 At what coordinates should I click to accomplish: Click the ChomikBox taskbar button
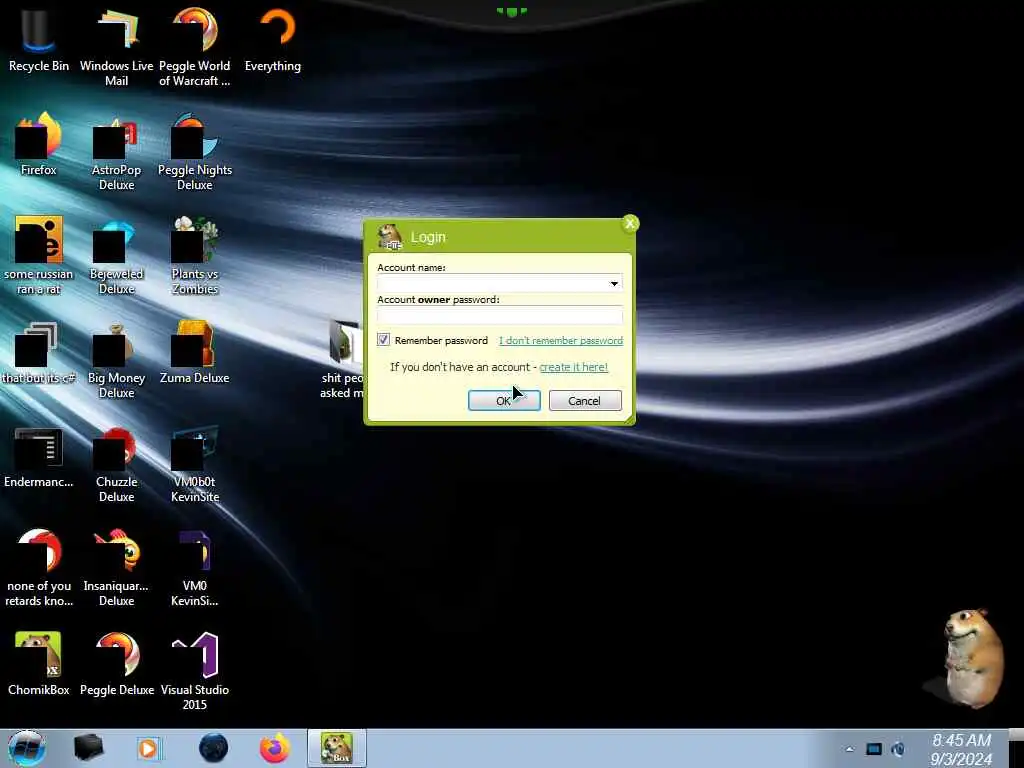(x=337, y=748)
